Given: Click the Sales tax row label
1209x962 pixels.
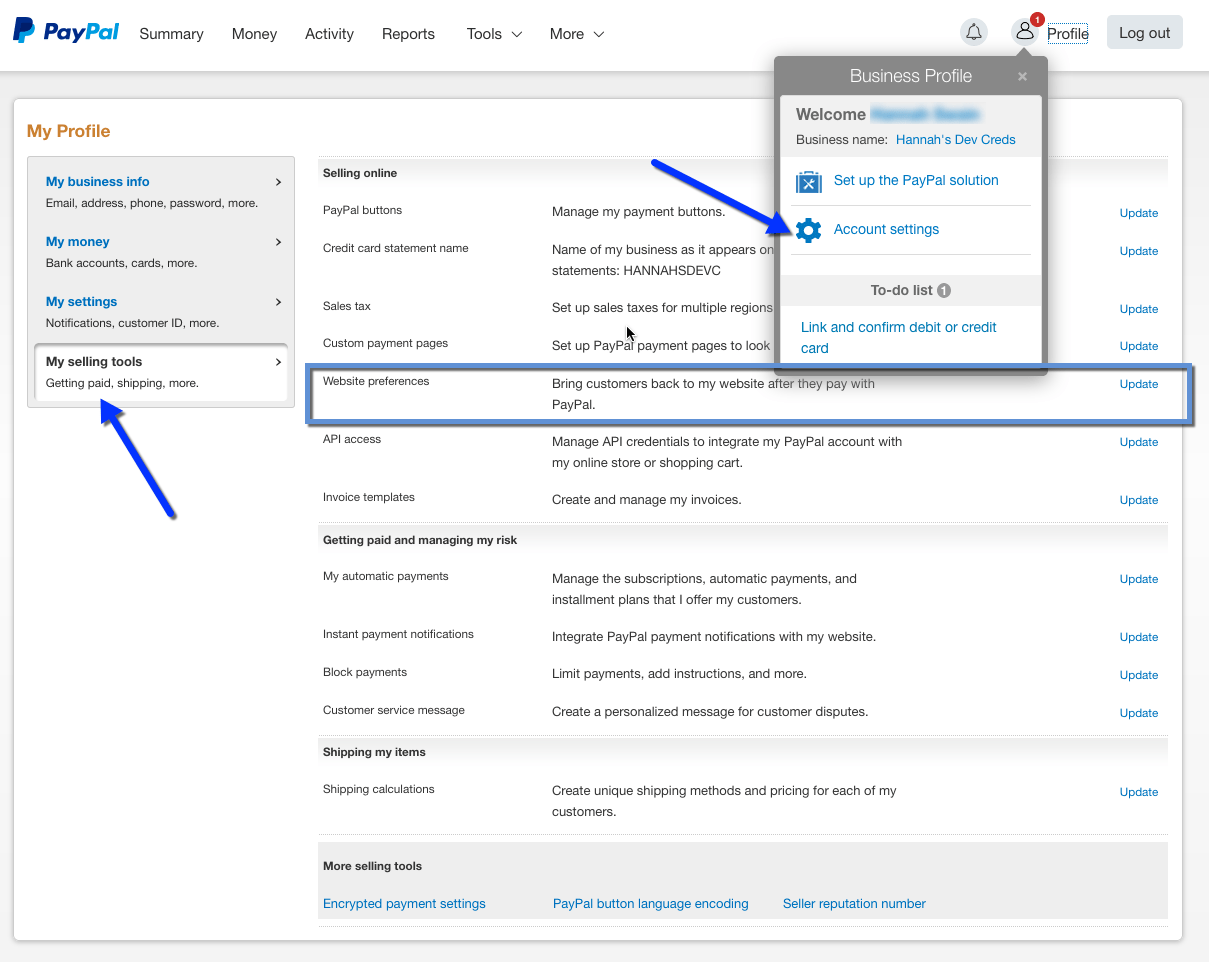Looking at the screenshot, I should coord(347,307).
